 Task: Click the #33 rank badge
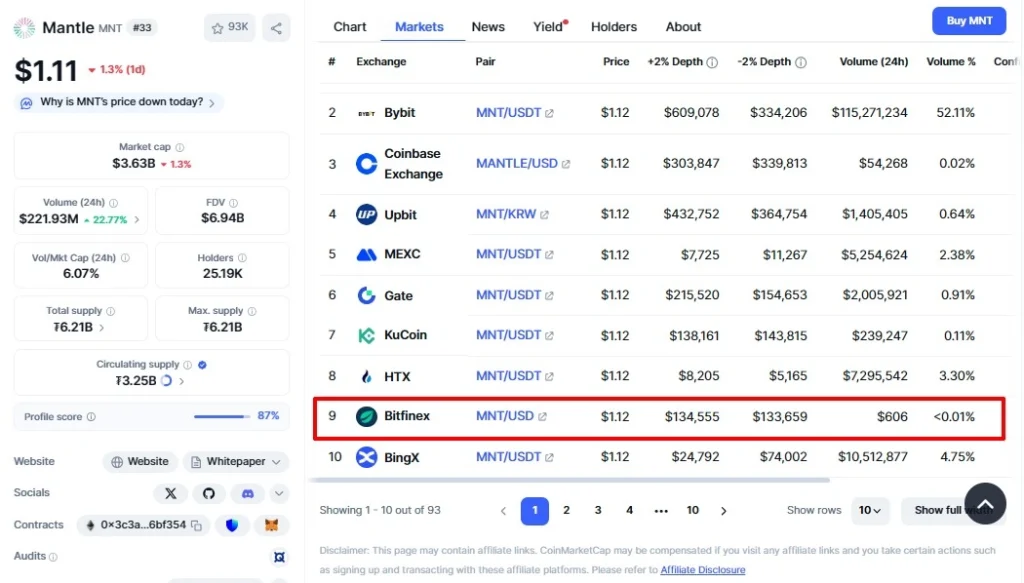point(142,28)
